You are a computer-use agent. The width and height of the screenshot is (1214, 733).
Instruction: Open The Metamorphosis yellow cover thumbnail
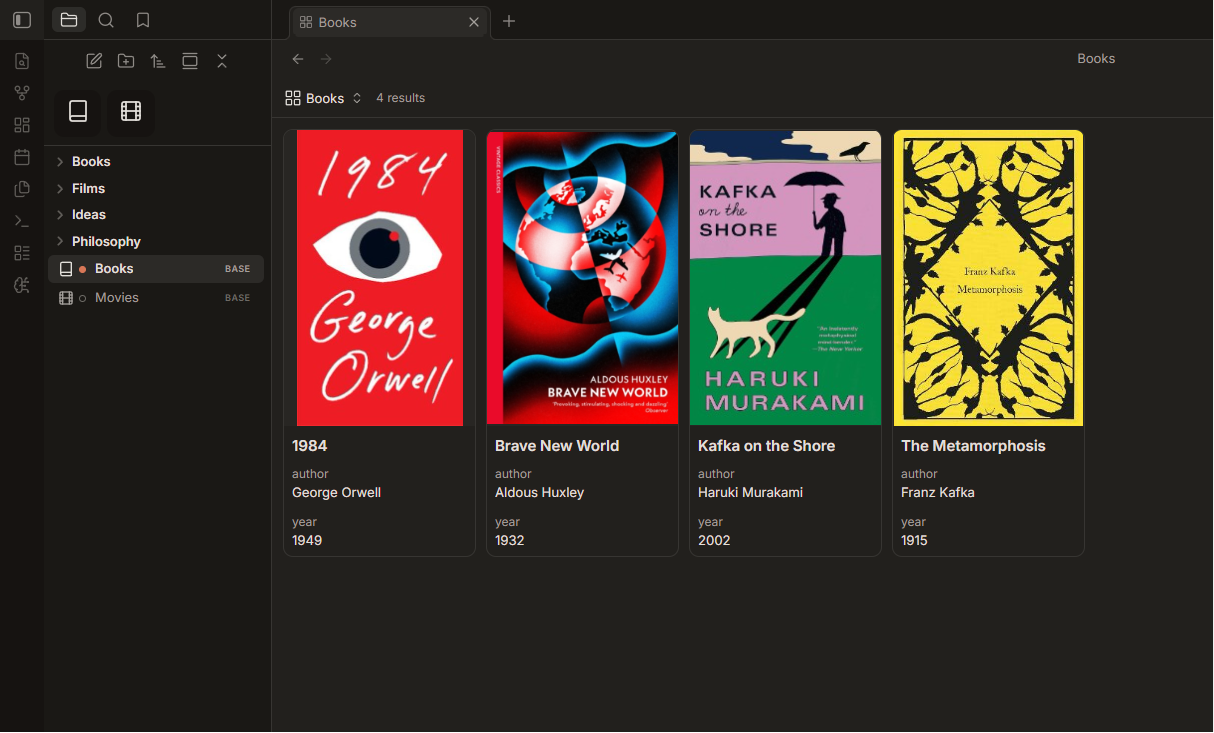pyautogui.click(x=989, y=278)
